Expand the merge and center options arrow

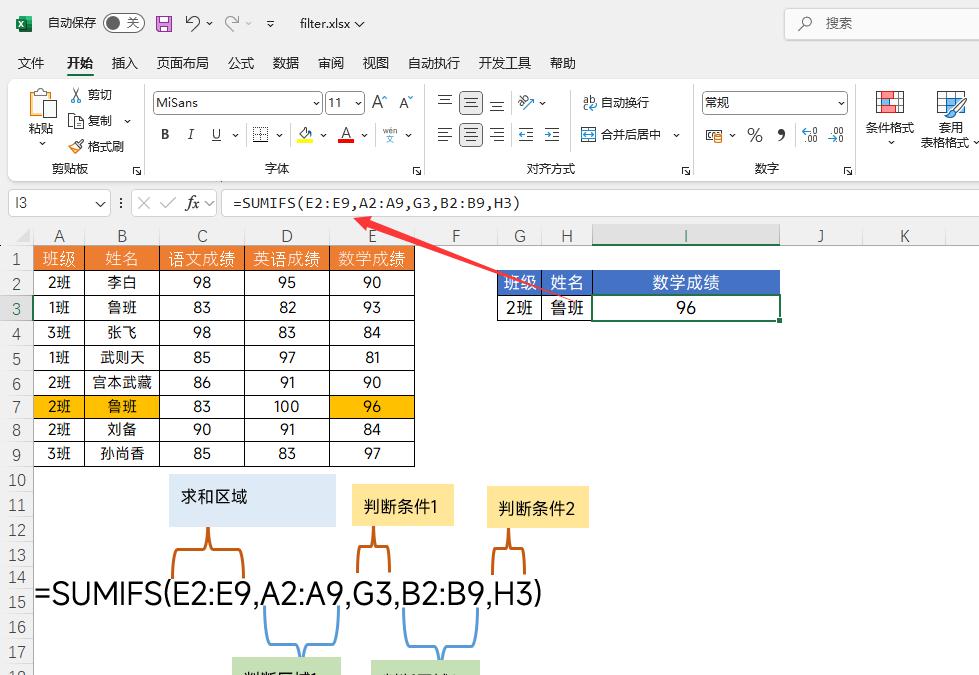pos(676,135)
